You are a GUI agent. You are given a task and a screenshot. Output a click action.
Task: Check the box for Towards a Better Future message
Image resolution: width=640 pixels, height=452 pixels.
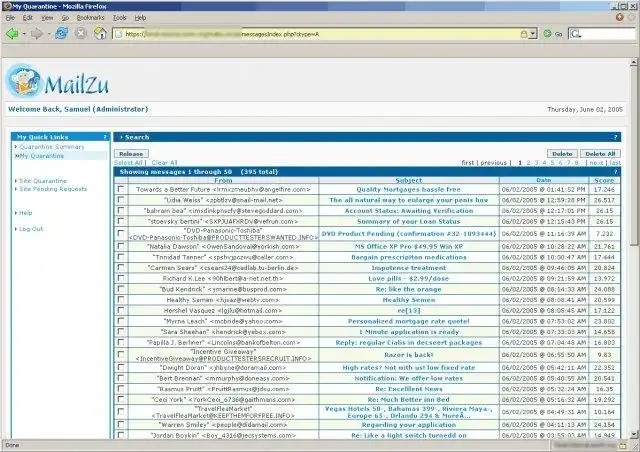pos(121,189)
